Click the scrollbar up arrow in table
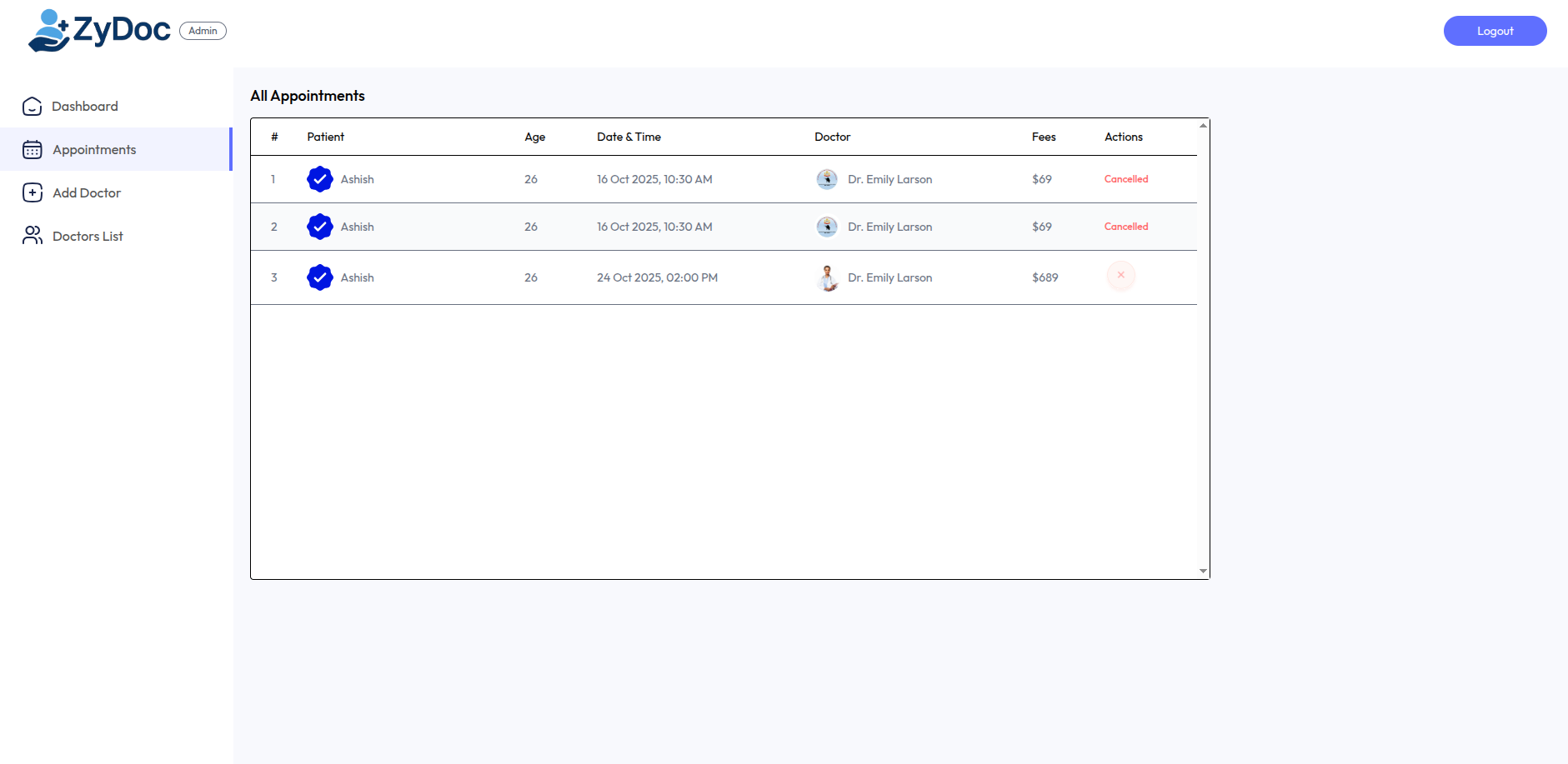The width and height of the screenshot is (1568, 764). pos(1203,126)
